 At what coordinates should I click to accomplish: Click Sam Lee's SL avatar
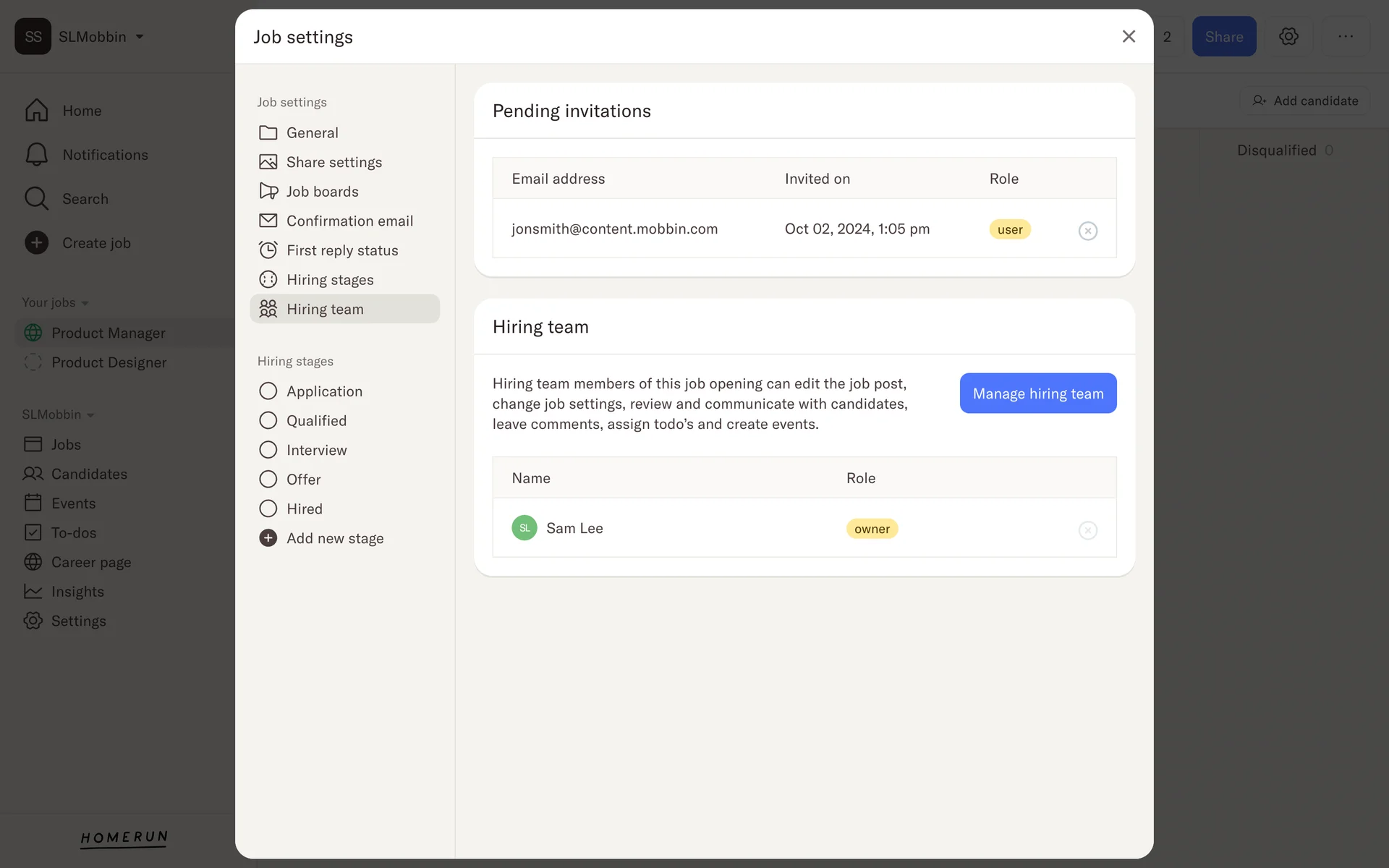click(524, 528)
